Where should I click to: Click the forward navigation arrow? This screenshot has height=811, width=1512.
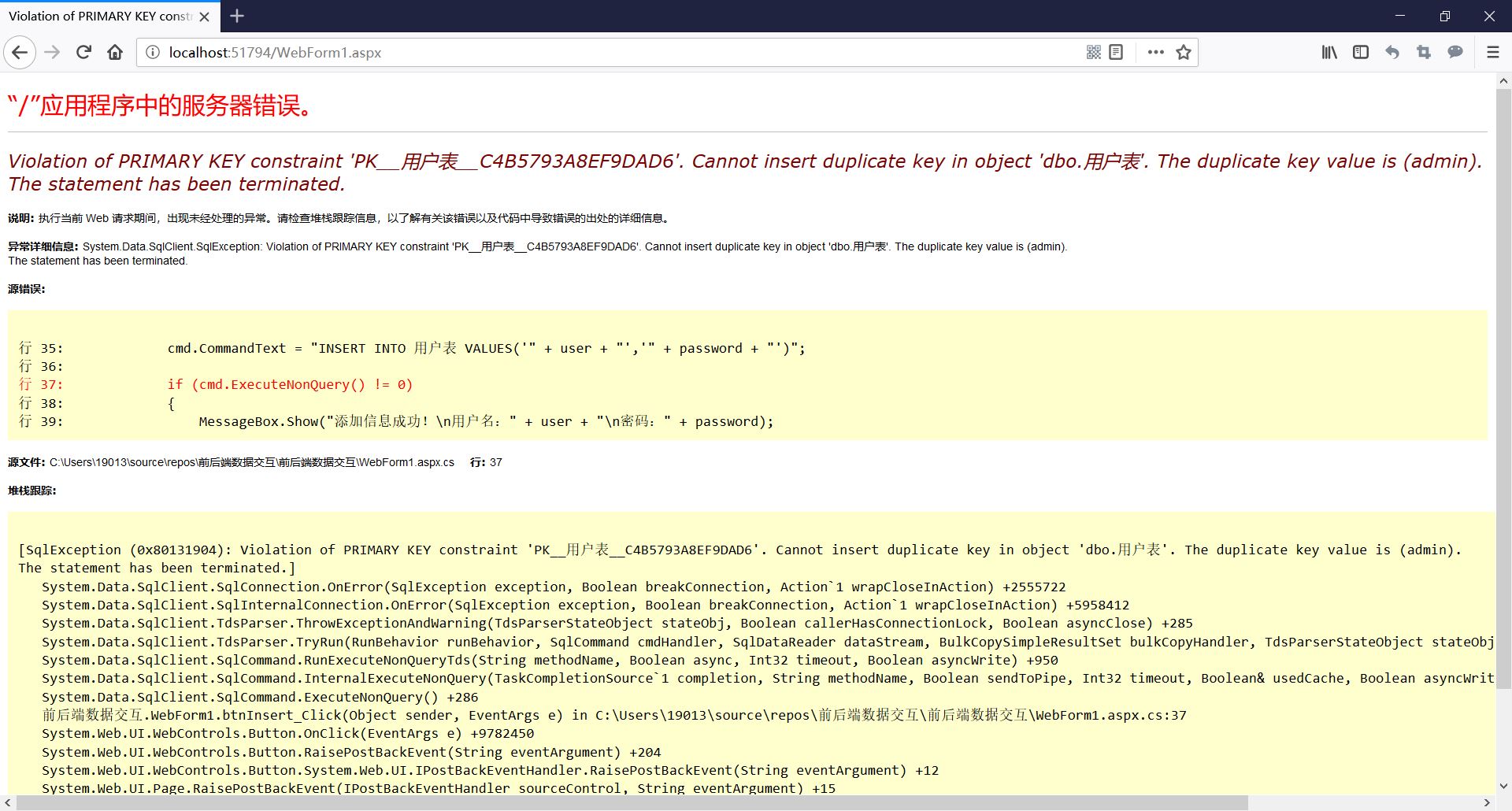(x=52, y=53)
